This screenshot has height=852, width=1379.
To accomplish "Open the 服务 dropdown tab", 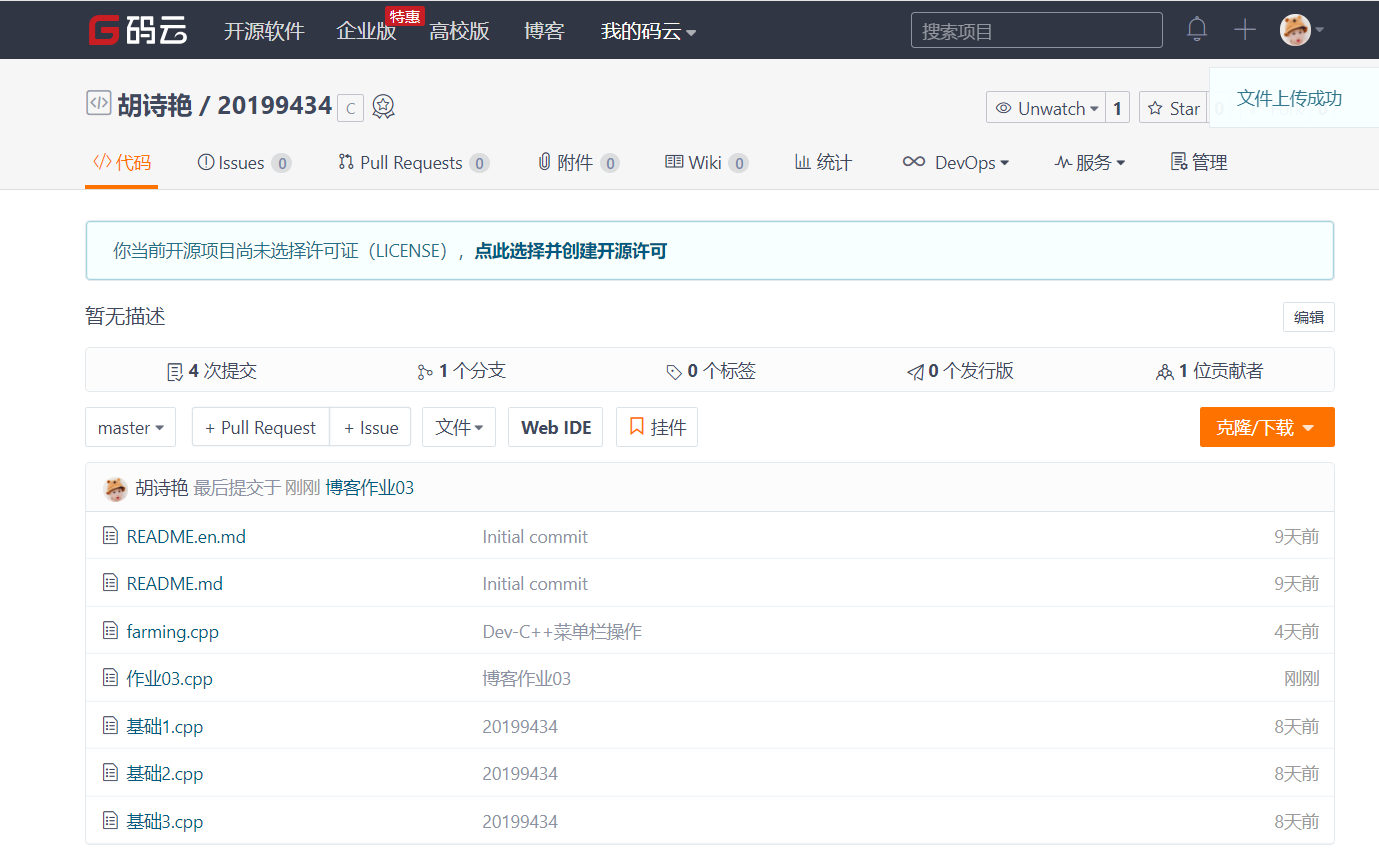I will tap(1090, 162).
